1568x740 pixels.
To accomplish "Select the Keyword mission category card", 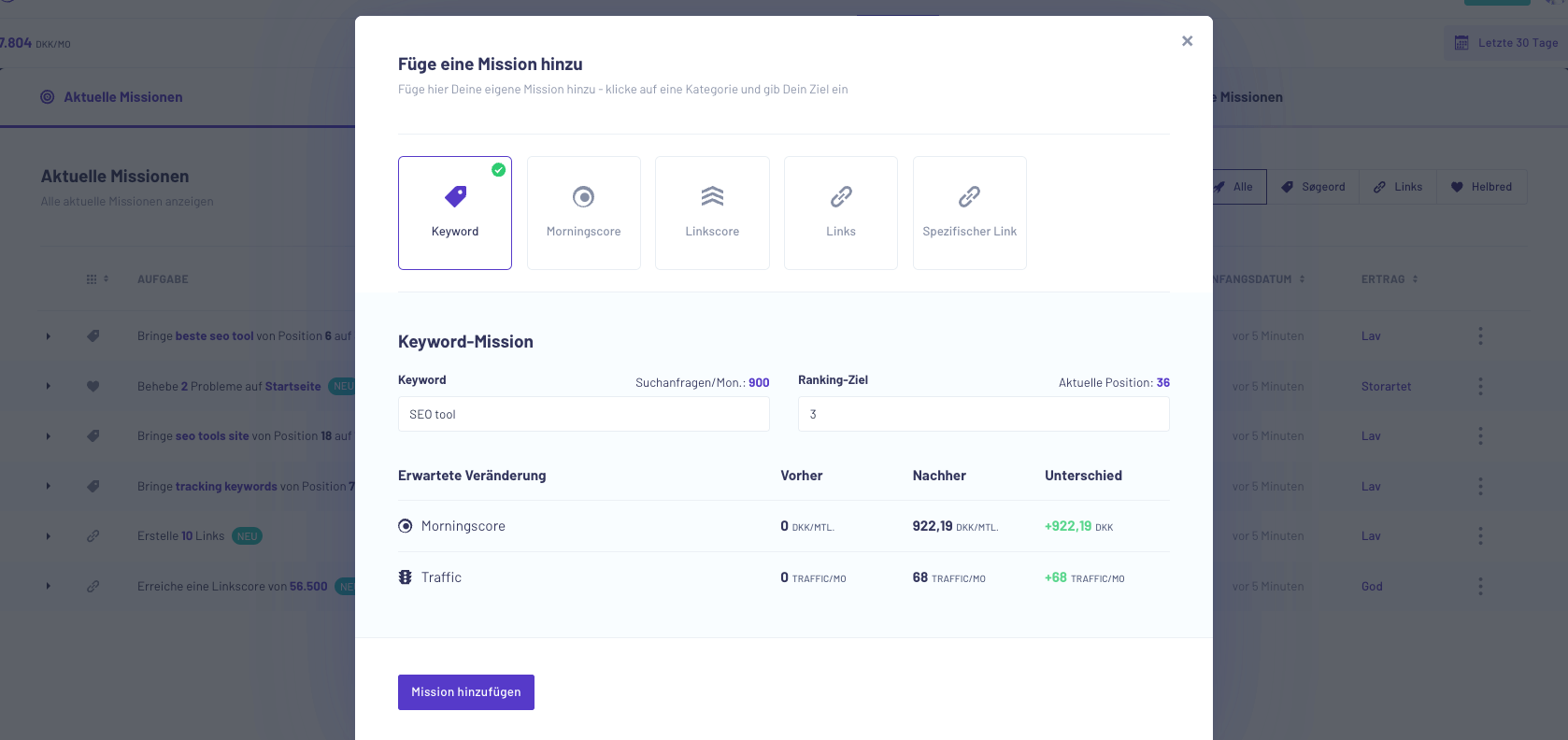I will point(455,213).
